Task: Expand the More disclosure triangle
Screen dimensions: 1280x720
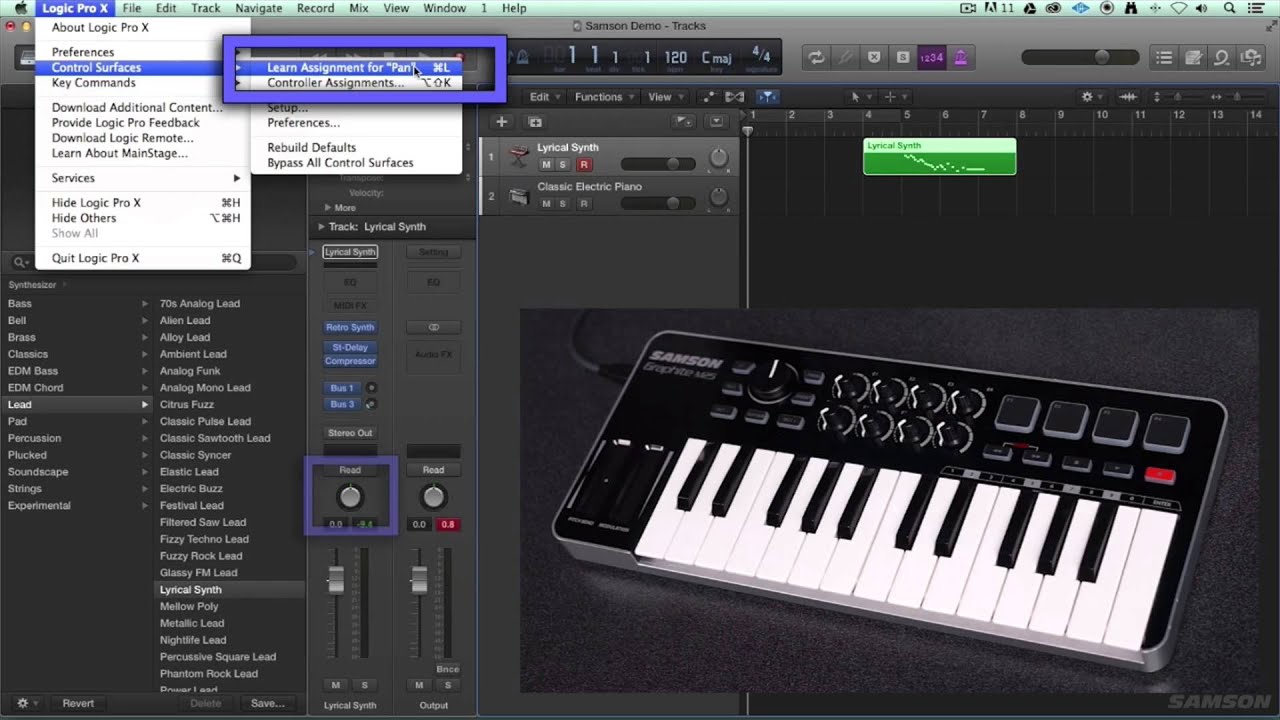Action: pyautogui.click(x=326, y=208)
